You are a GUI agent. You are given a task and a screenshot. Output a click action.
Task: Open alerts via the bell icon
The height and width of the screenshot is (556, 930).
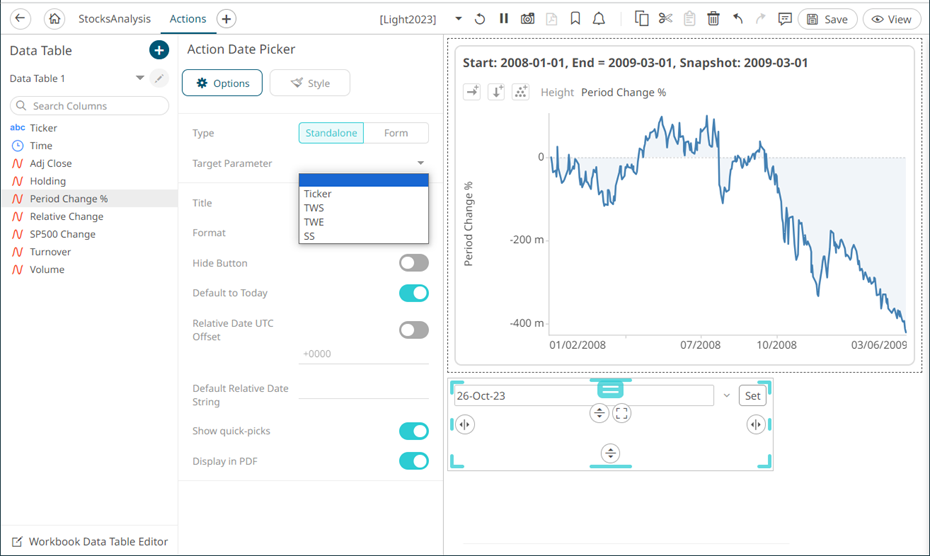pos(599,19)
